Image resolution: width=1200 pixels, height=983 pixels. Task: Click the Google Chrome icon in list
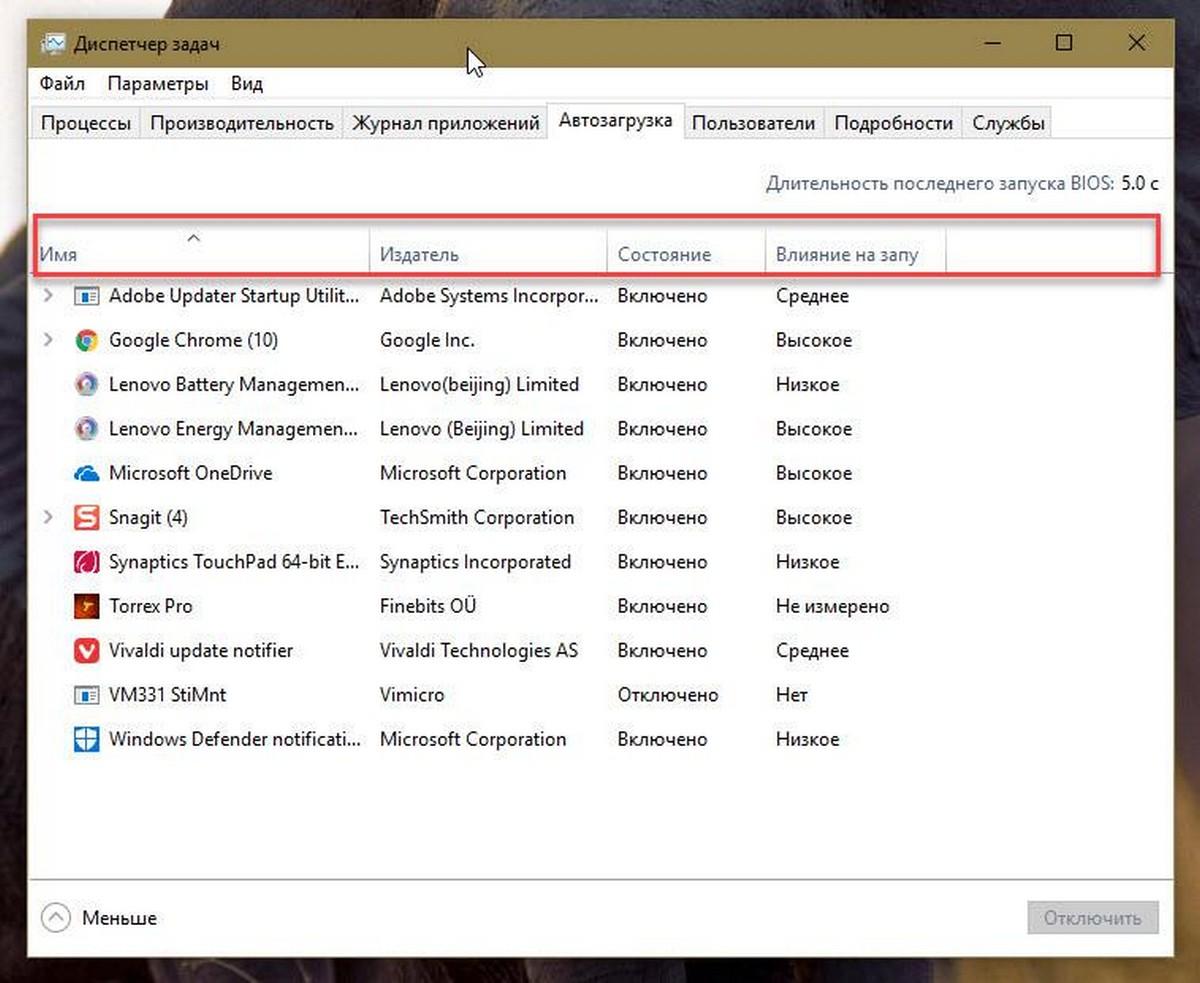(x=87, y=340)
